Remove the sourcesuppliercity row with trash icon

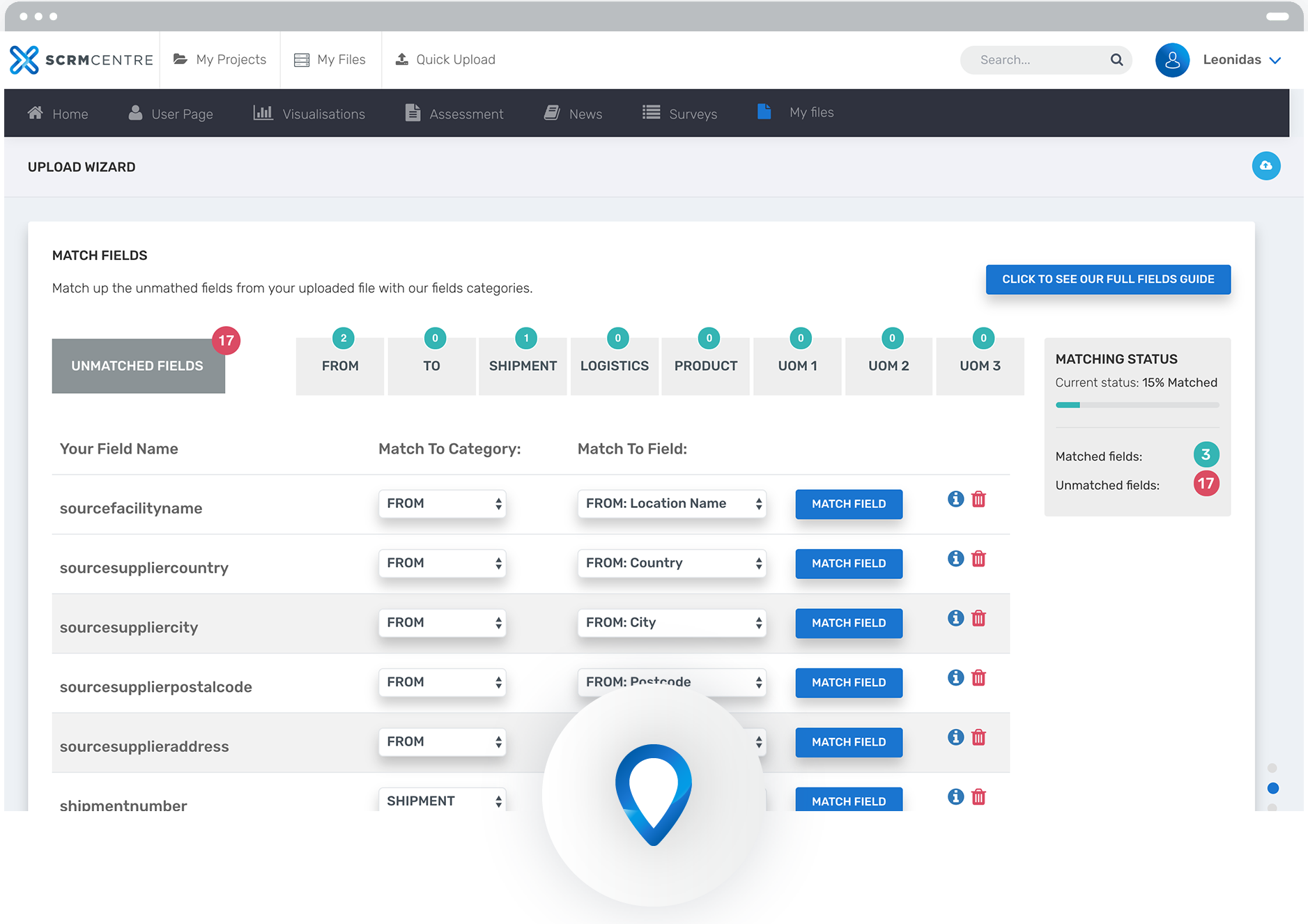click(978, 619)
